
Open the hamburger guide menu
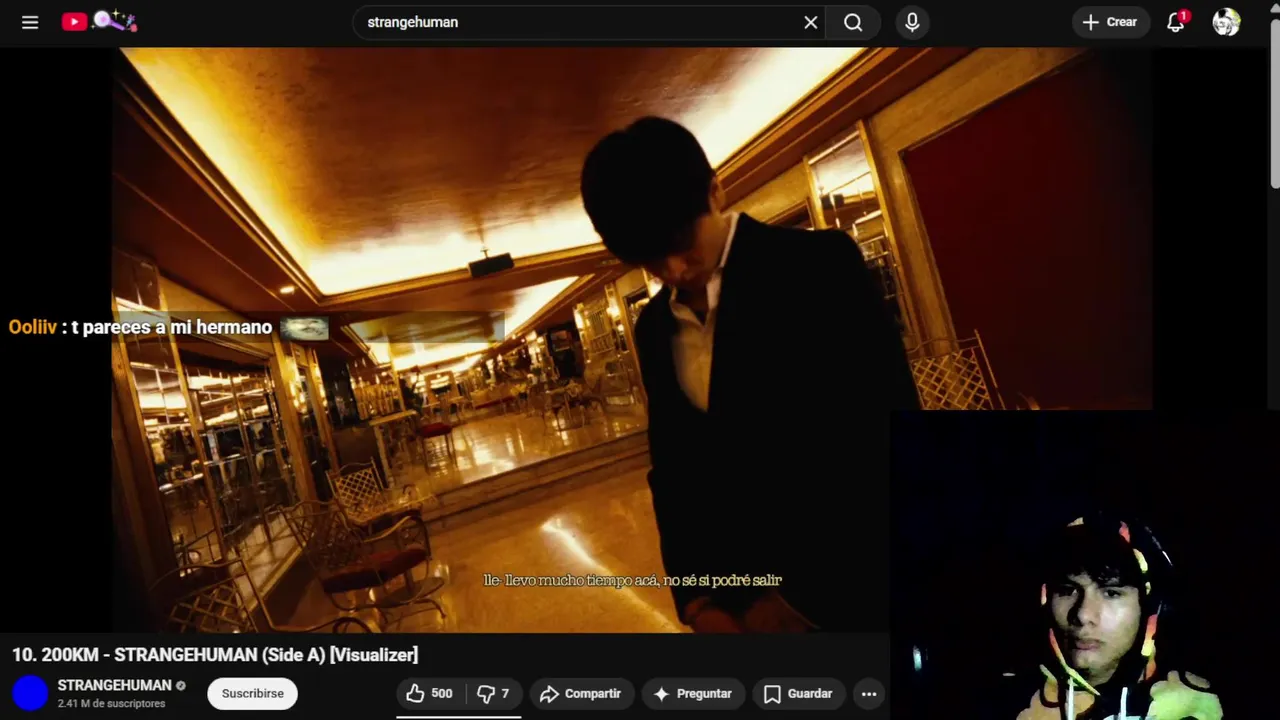coord(30,22)
